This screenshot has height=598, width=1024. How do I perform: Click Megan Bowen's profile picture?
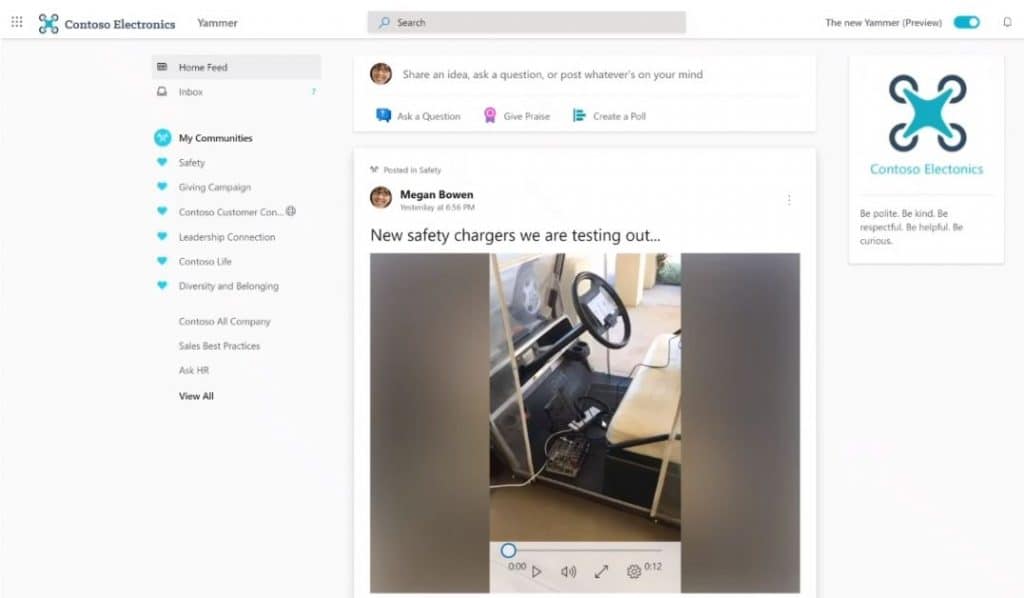click(380, 198)
